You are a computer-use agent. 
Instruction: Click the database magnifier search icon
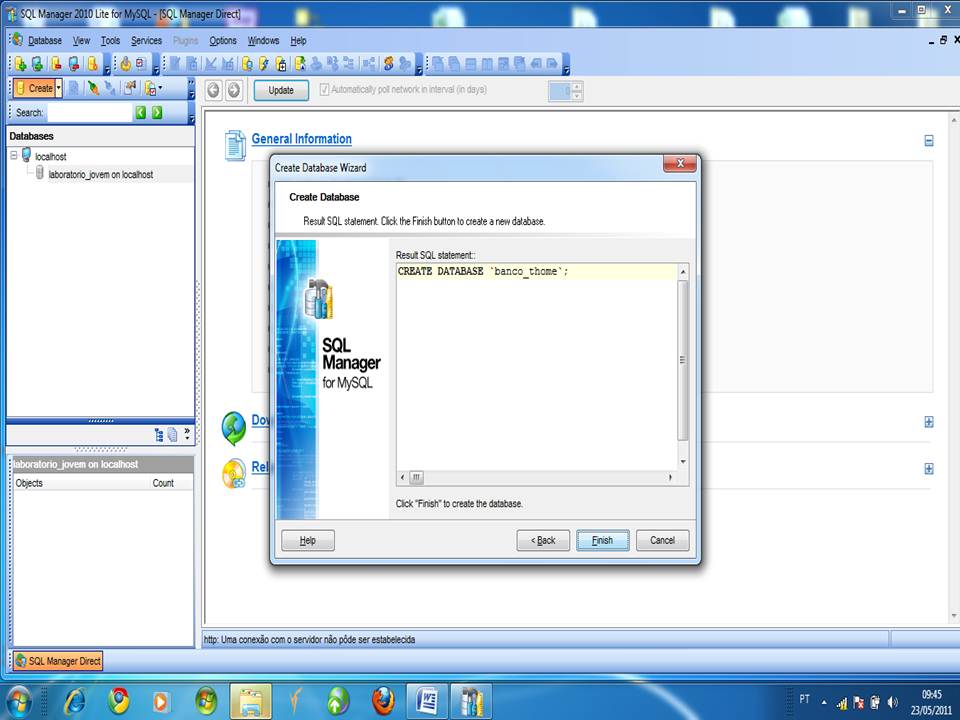(247, 64)
